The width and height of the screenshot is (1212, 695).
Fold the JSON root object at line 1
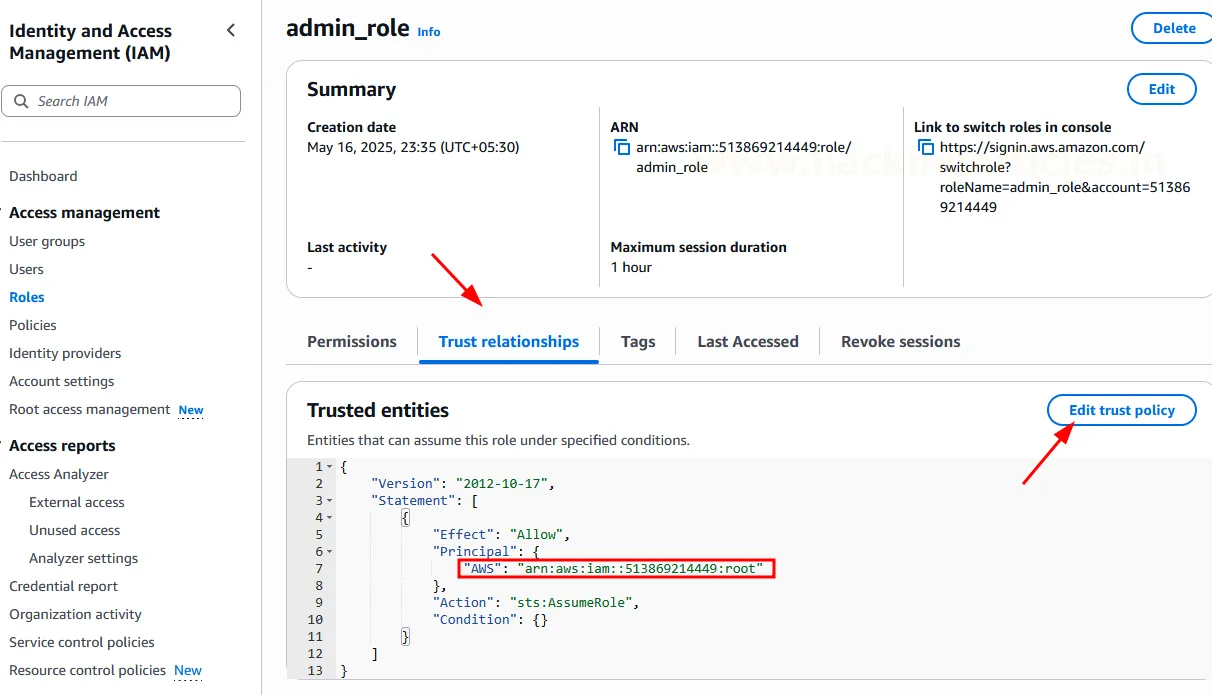click(331, 467)
